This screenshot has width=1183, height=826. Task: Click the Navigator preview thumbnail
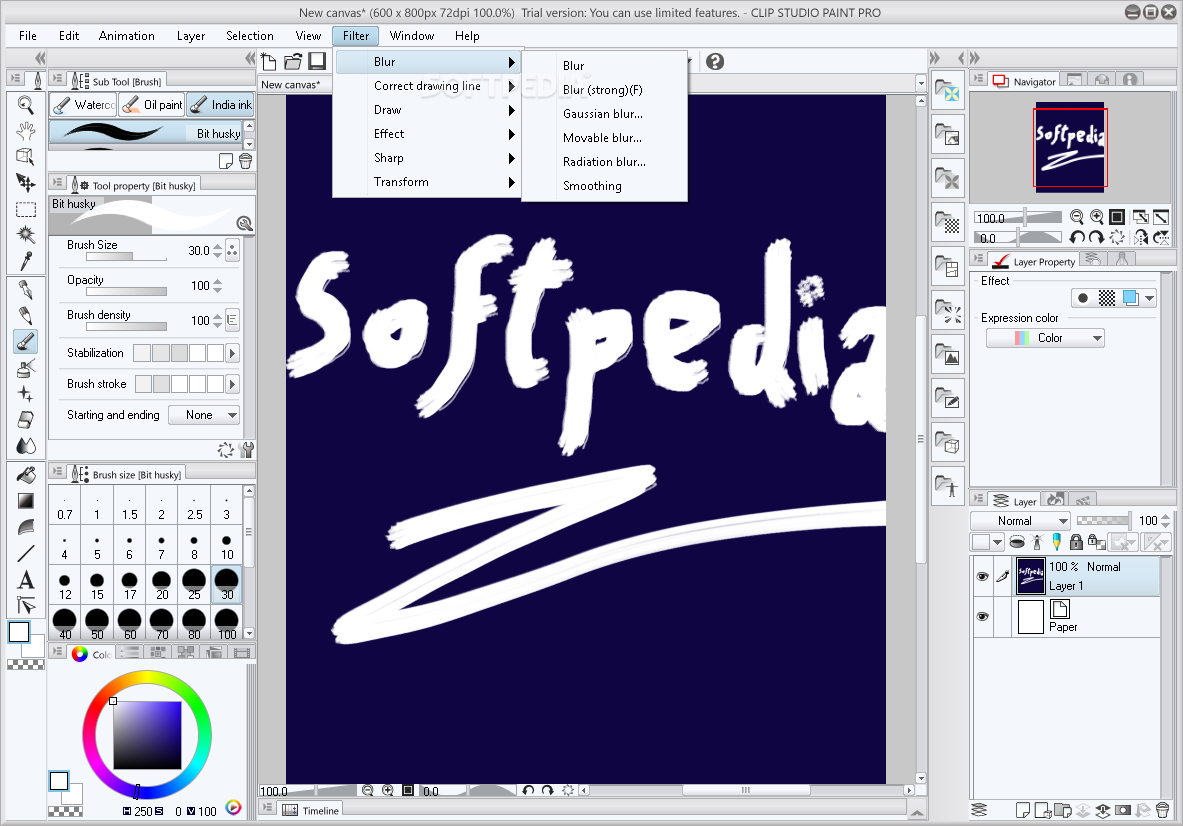pyautogui.click(x=1070, y=147)
